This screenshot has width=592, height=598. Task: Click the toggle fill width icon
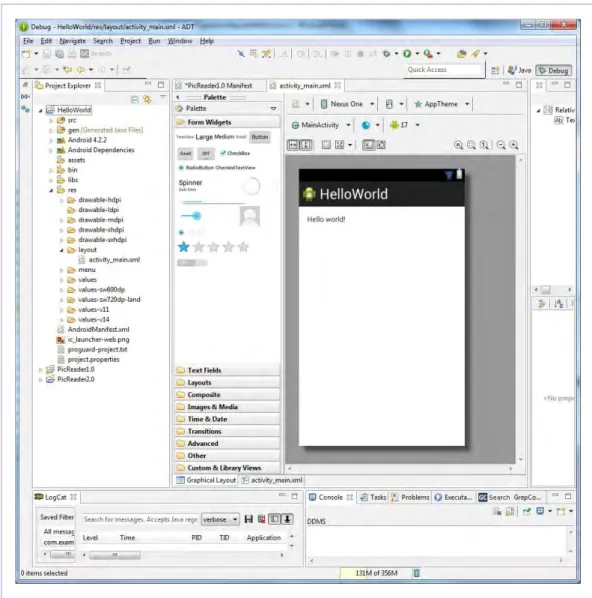click(x=293, y=145)
